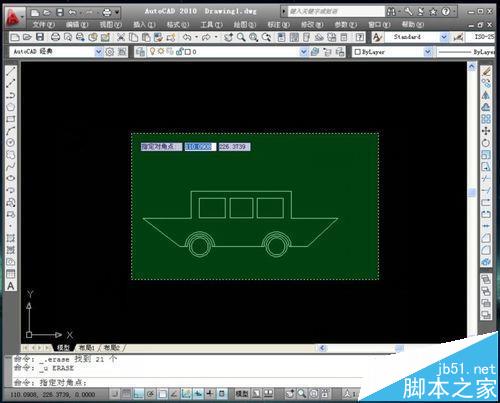Click the vertical scrollbar of the drawing area
This screenshot has height=403, width=500.
(x=472, y=200)
